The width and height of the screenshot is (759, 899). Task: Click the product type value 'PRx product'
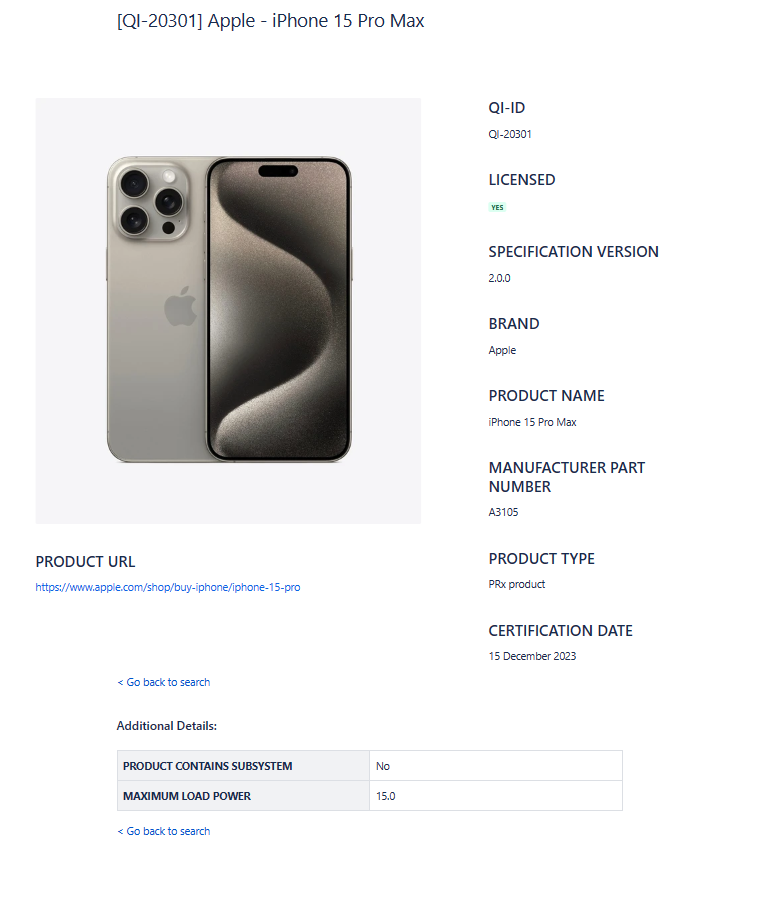coord(516,584)
